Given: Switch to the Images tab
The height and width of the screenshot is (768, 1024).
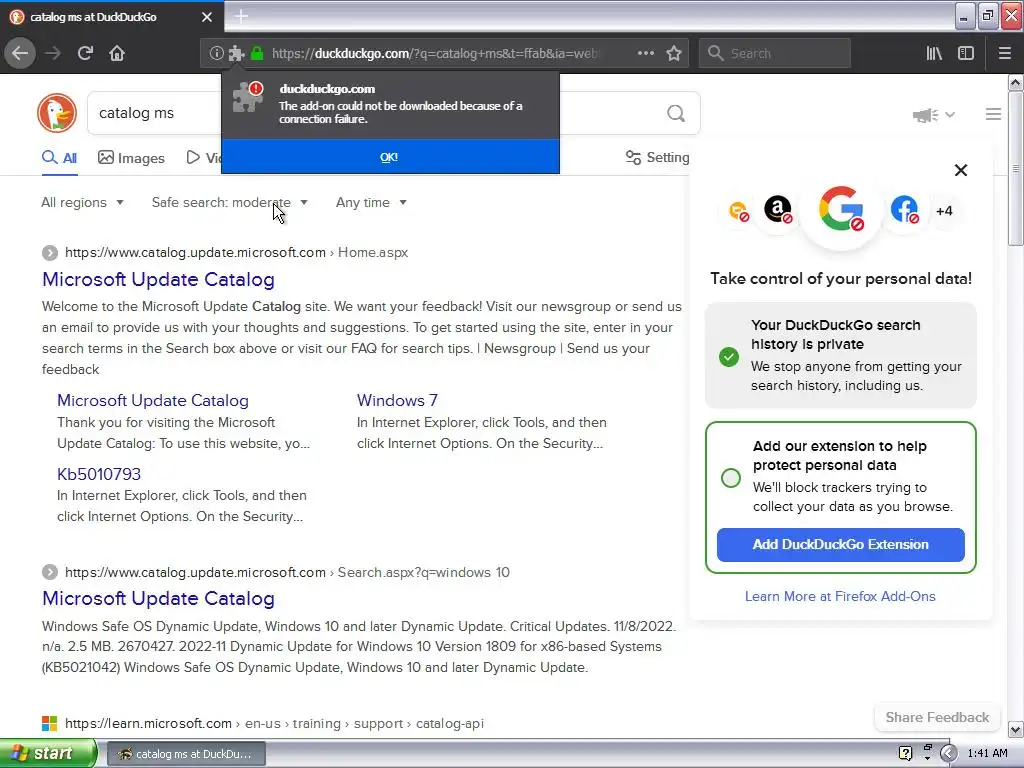Looking at the screenshot, I should point(131,158).
